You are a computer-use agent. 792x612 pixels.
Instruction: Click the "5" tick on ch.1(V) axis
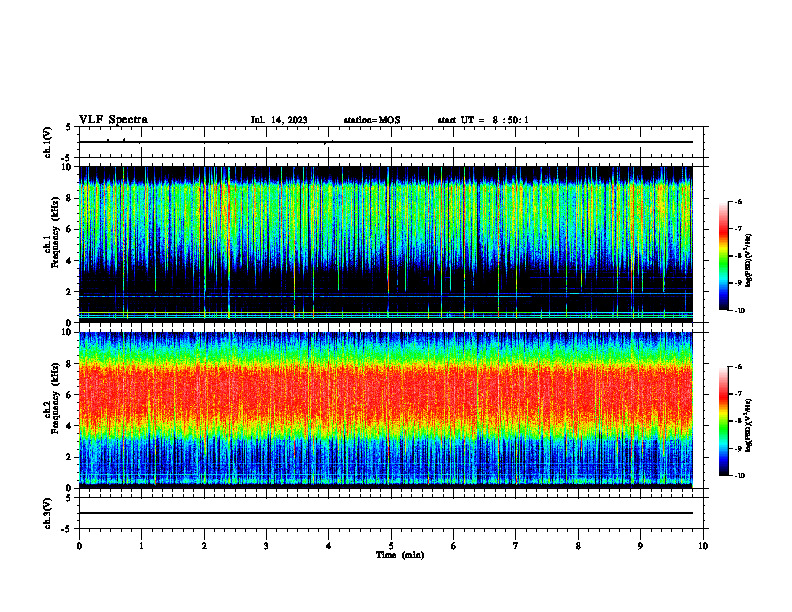click(x=70, y=127)
